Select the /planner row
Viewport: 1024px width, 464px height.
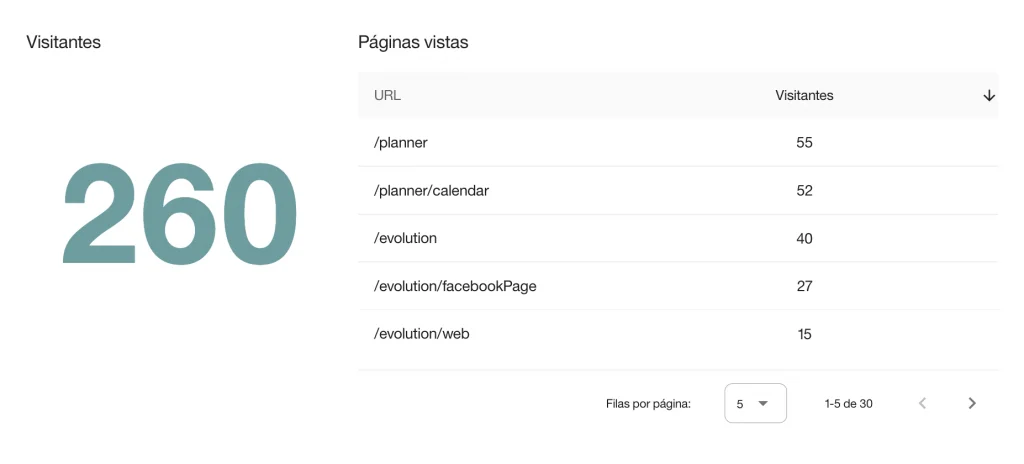(x=678, y=142)
